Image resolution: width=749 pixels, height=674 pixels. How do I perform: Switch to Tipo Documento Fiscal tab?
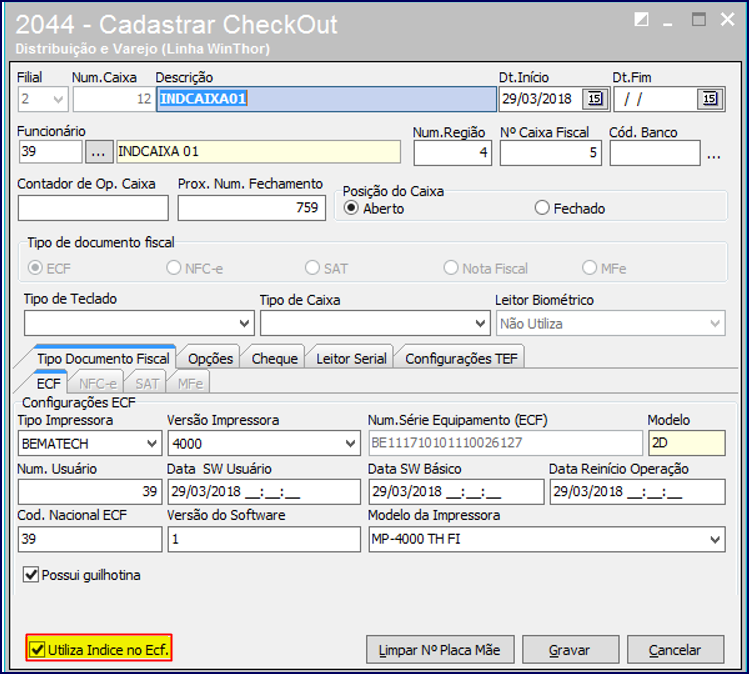pyautogui.click(x=103, y=358)
